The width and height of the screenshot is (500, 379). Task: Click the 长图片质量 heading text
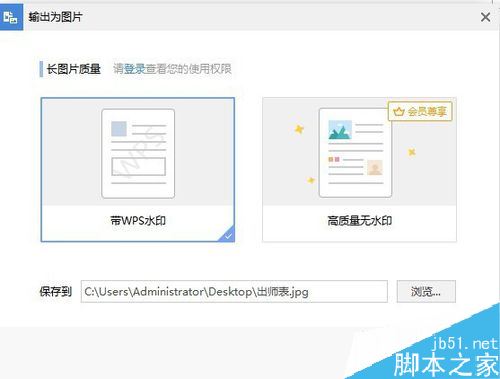(73, 69)
